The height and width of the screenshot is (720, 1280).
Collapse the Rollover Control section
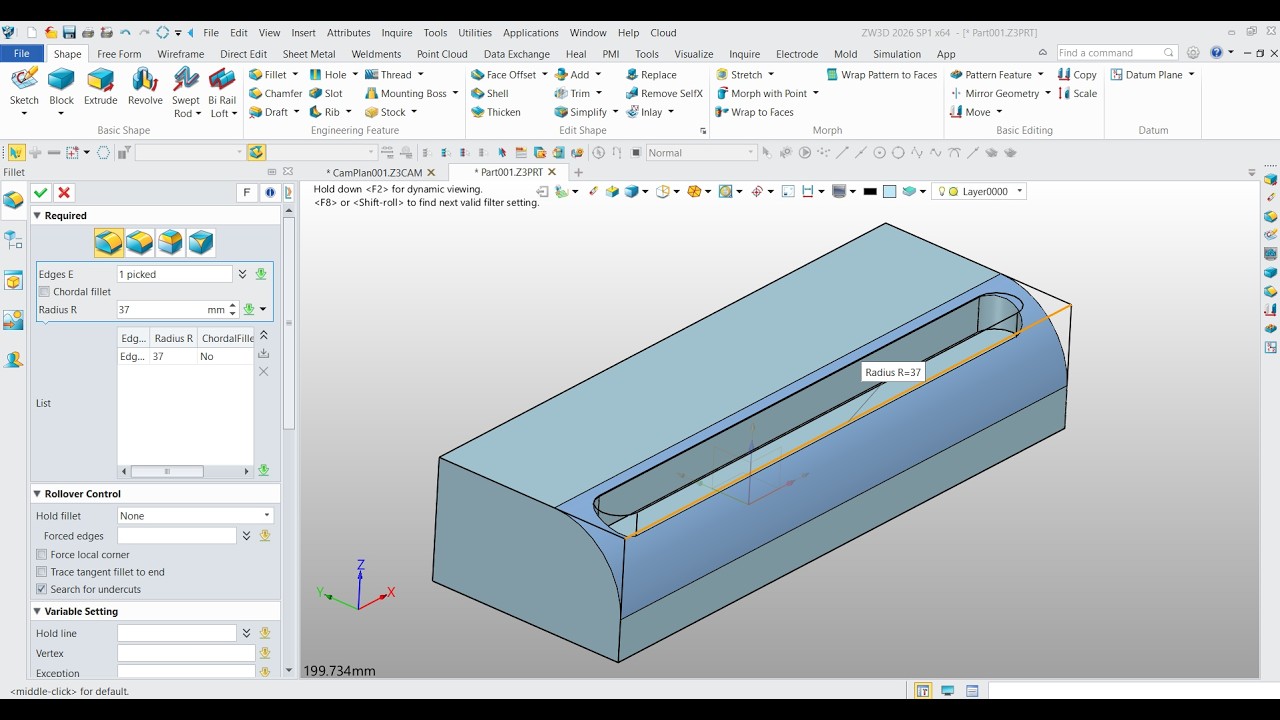click(37, 494)
